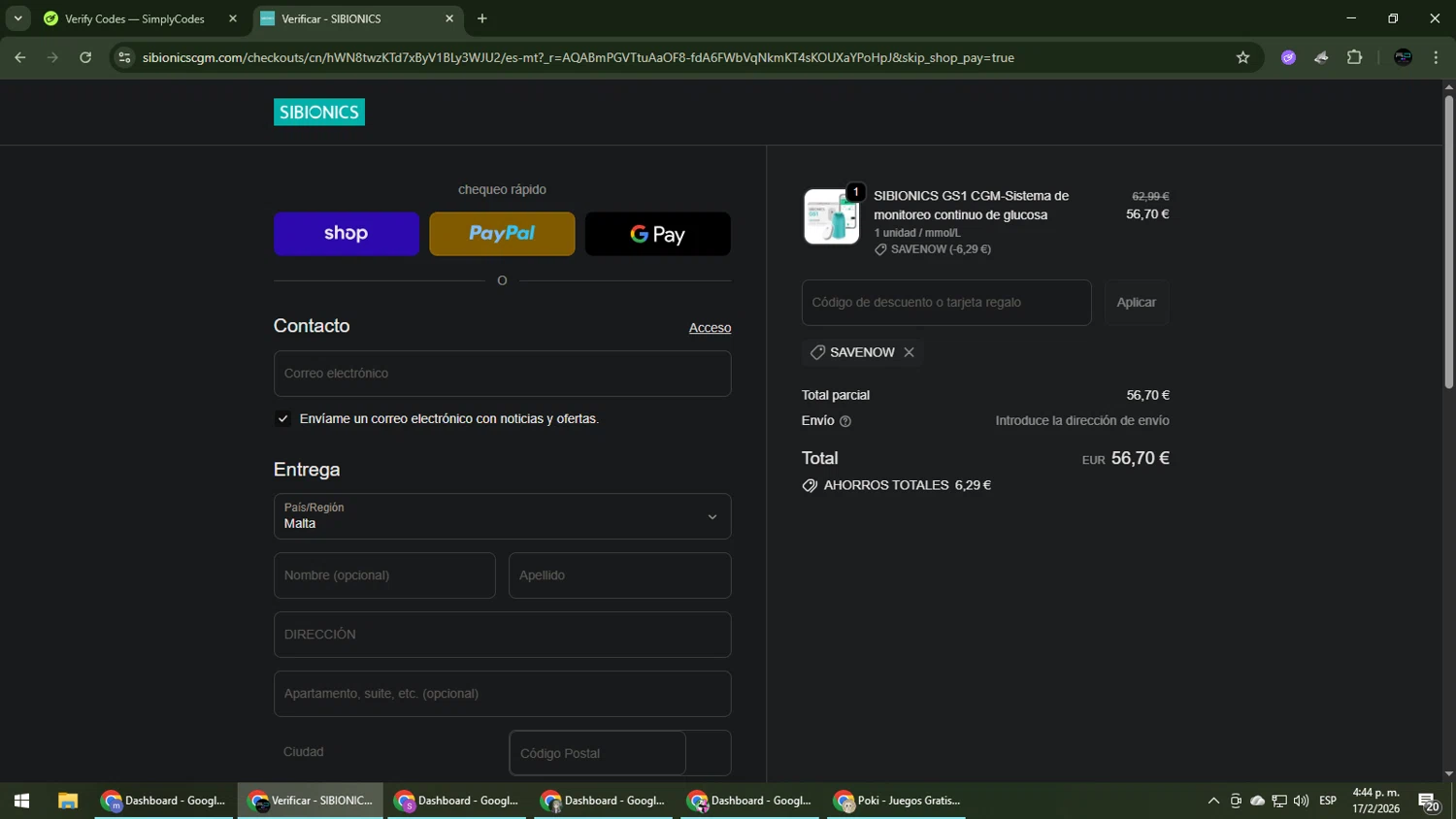Go back to the previous page
Image resolution: width=1456 pixels, height=819 pixels.
20,57
